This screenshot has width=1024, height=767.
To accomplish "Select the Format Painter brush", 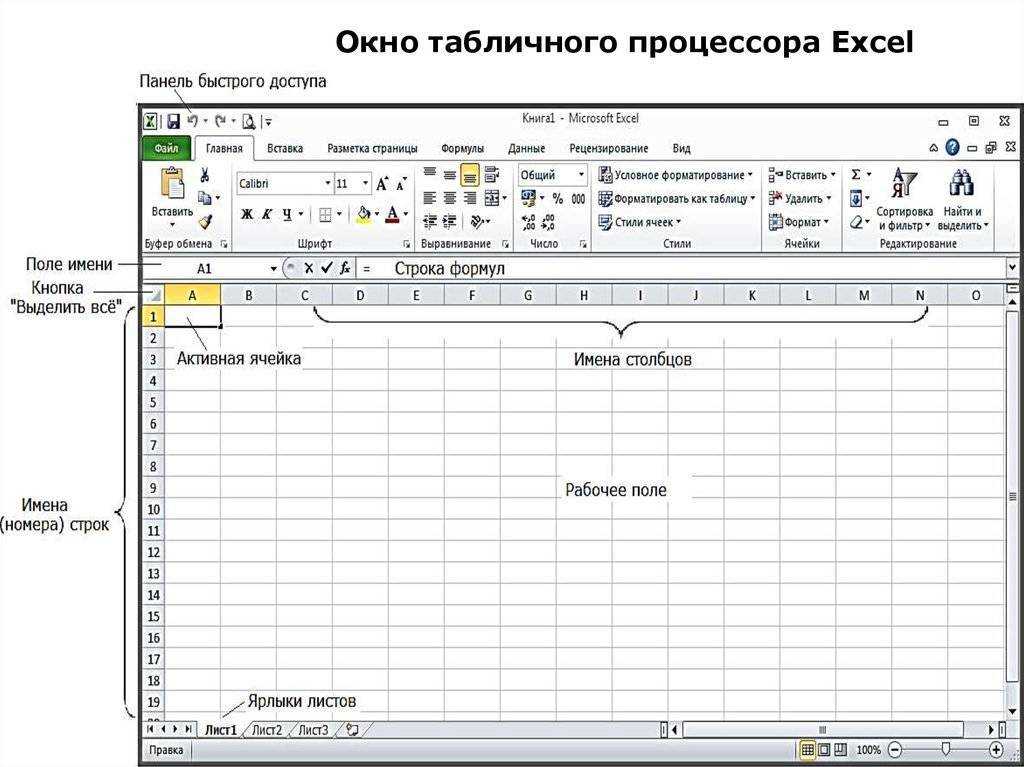I will pos(205,222).
